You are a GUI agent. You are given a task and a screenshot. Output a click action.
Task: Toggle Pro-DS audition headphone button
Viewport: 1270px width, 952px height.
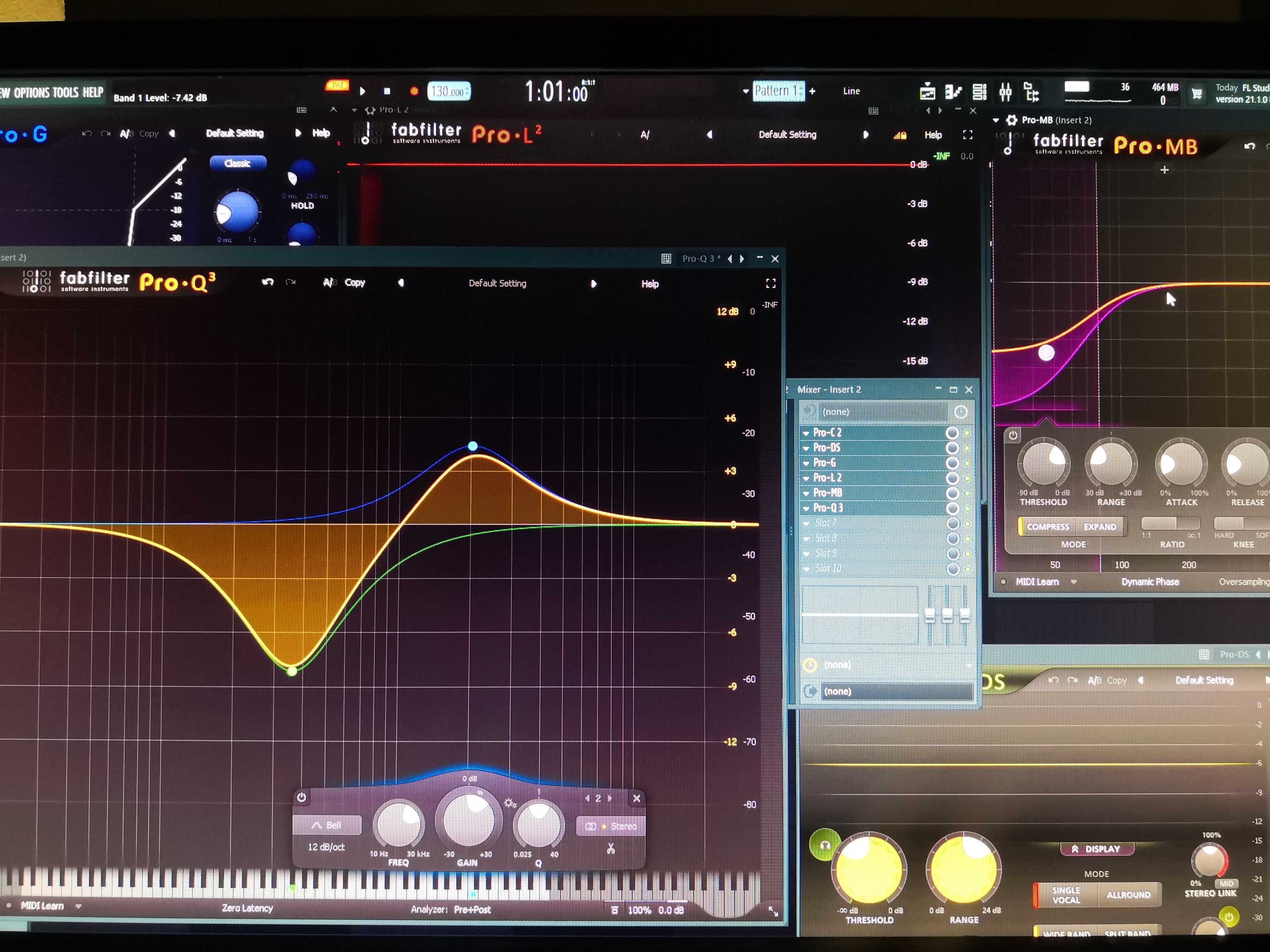pyautogui.click(x=824, y=845)
